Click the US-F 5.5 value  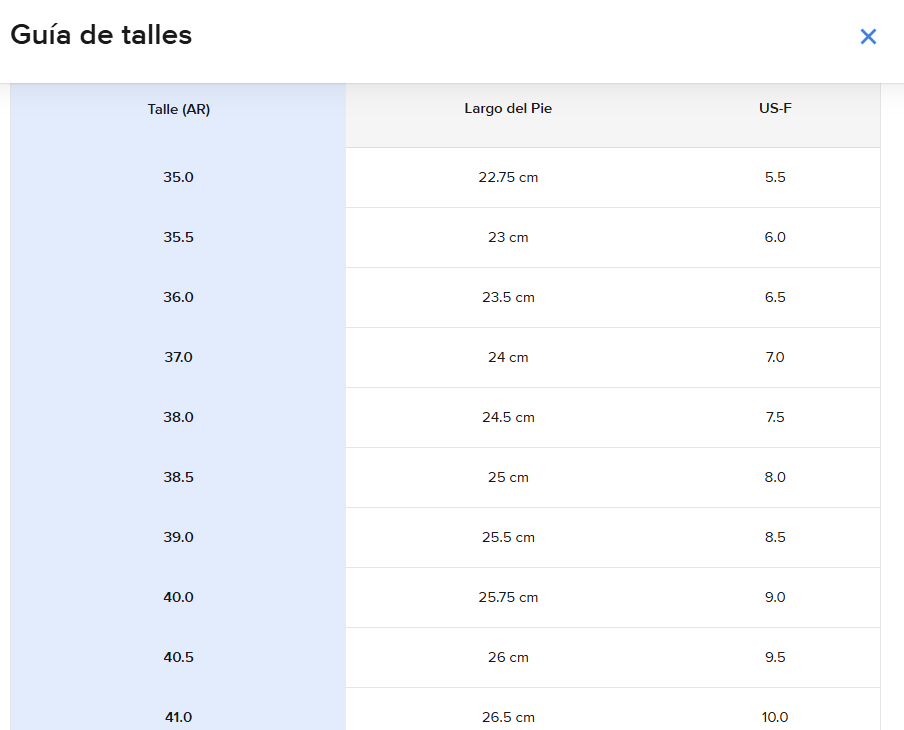775,177
